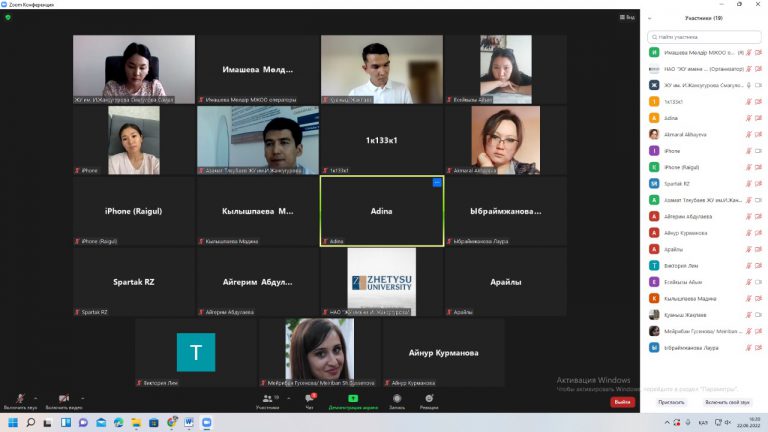Click the Пригласить button in participants panel
This screenshot has height=432, width=768.
pyautogui.click(x=671, y=402)
